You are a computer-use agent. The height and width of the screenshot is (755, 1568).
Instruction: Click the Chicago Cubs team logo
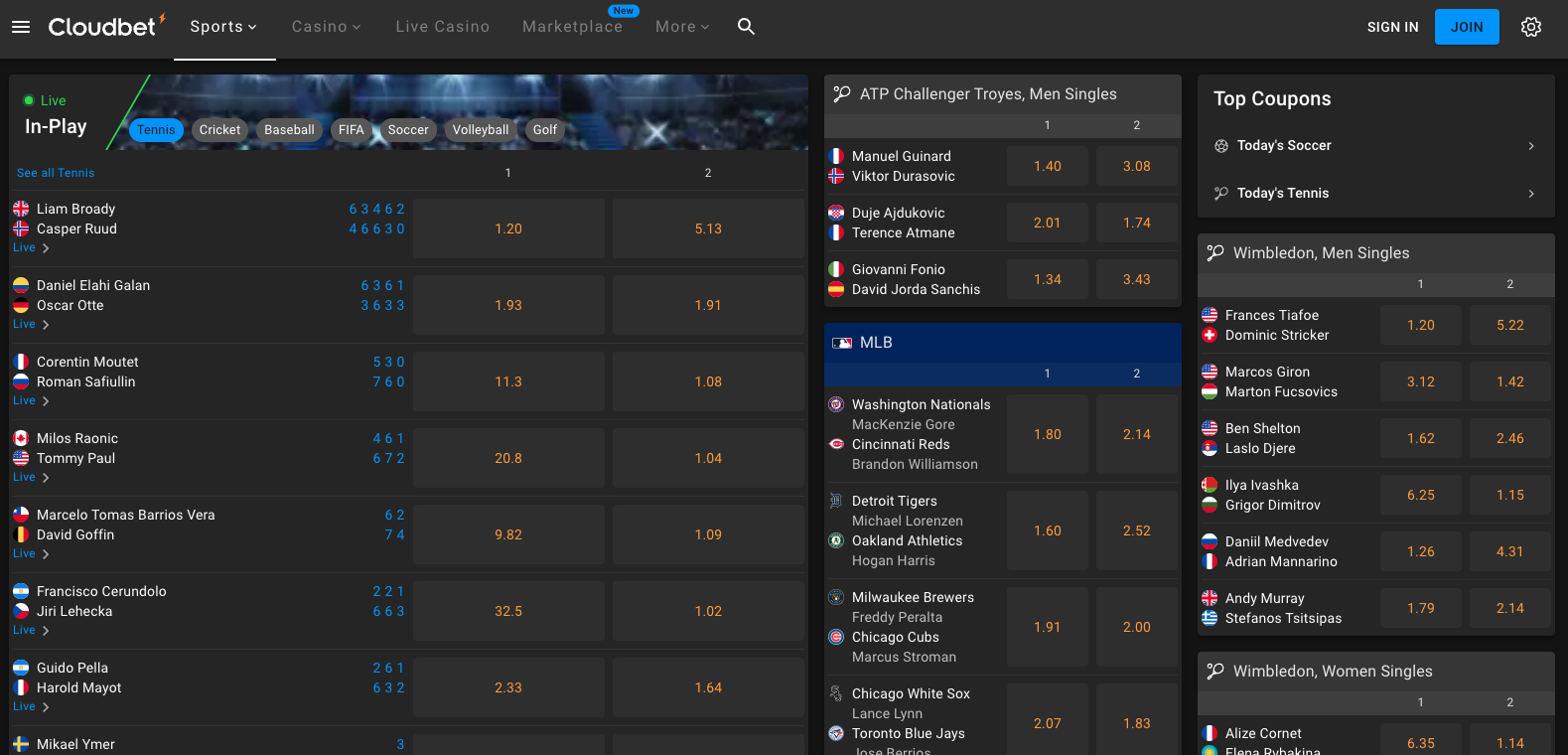click(836, 637)
